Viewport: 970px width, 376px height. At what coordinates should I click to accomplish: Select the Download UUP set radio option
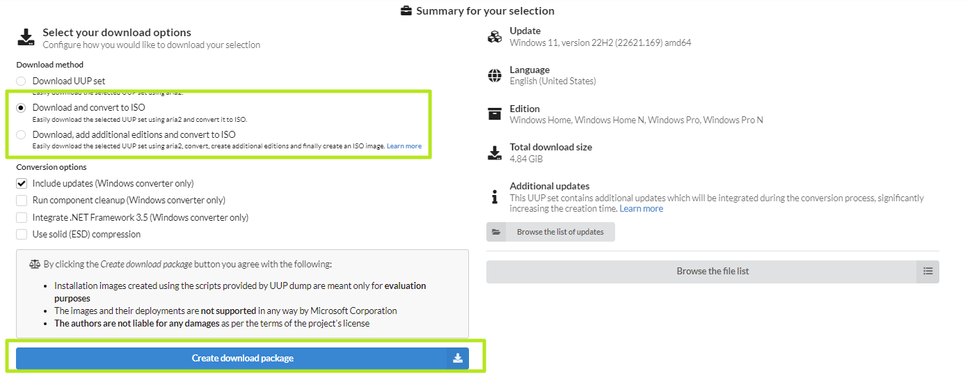tap(22, 81)
